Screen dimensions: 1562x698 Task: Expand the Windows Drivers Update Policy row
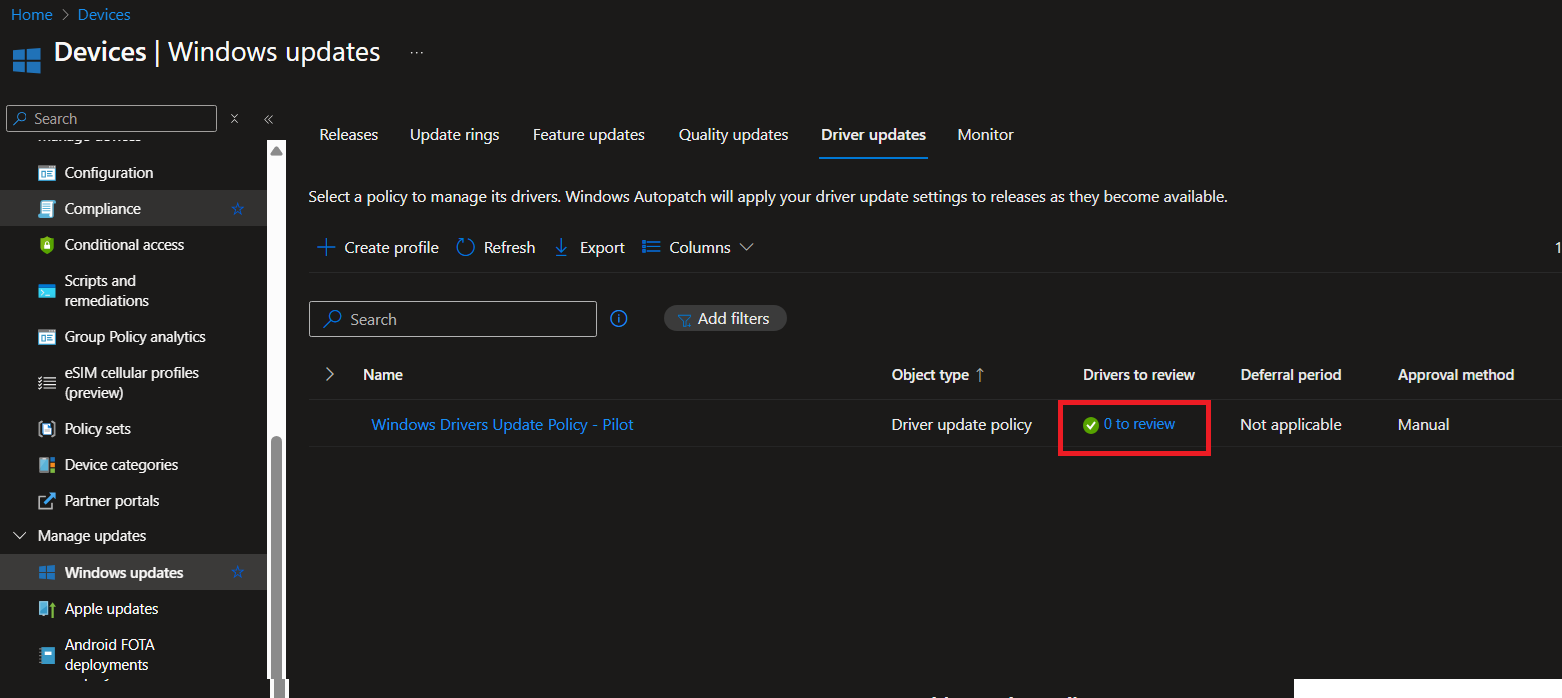tap(329, 374)
